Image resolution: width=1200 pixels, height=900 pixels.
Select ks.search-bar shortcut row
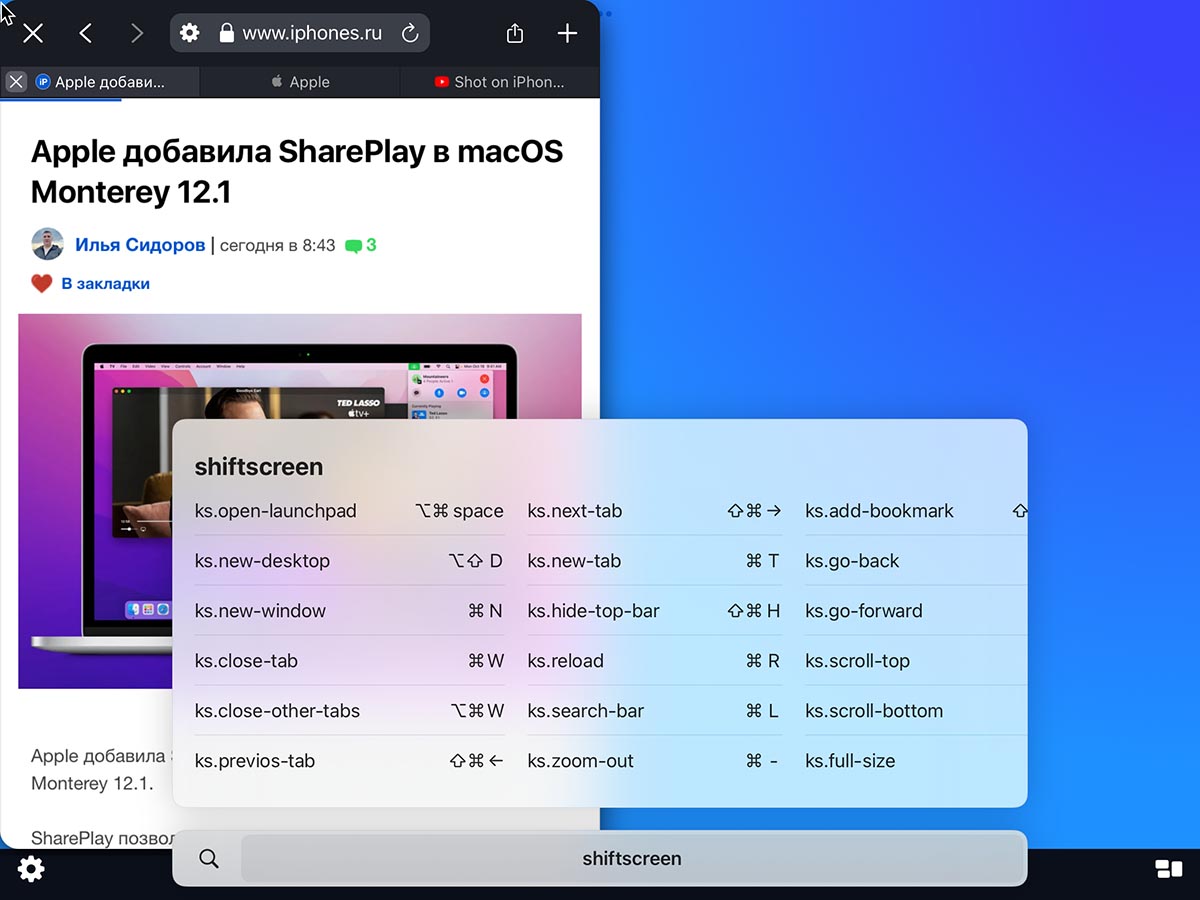pos(654,711)
